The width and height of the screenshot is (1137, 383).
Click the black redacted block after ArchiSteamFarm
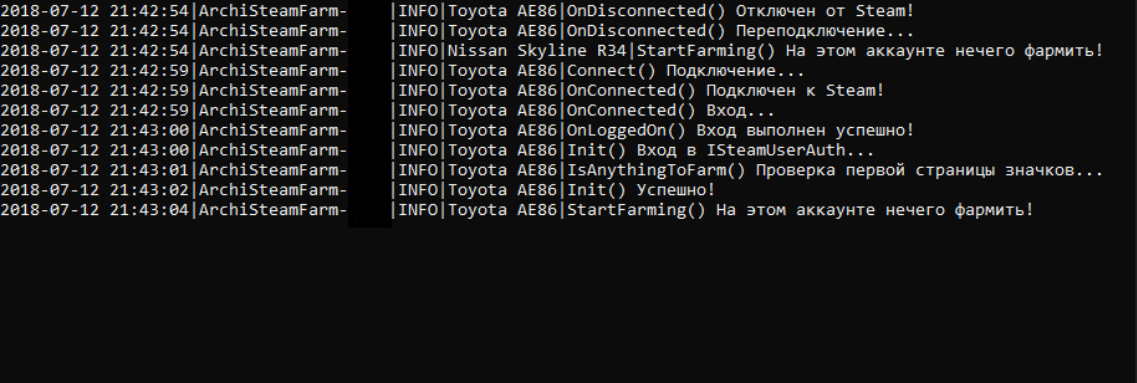coord(370,114)
